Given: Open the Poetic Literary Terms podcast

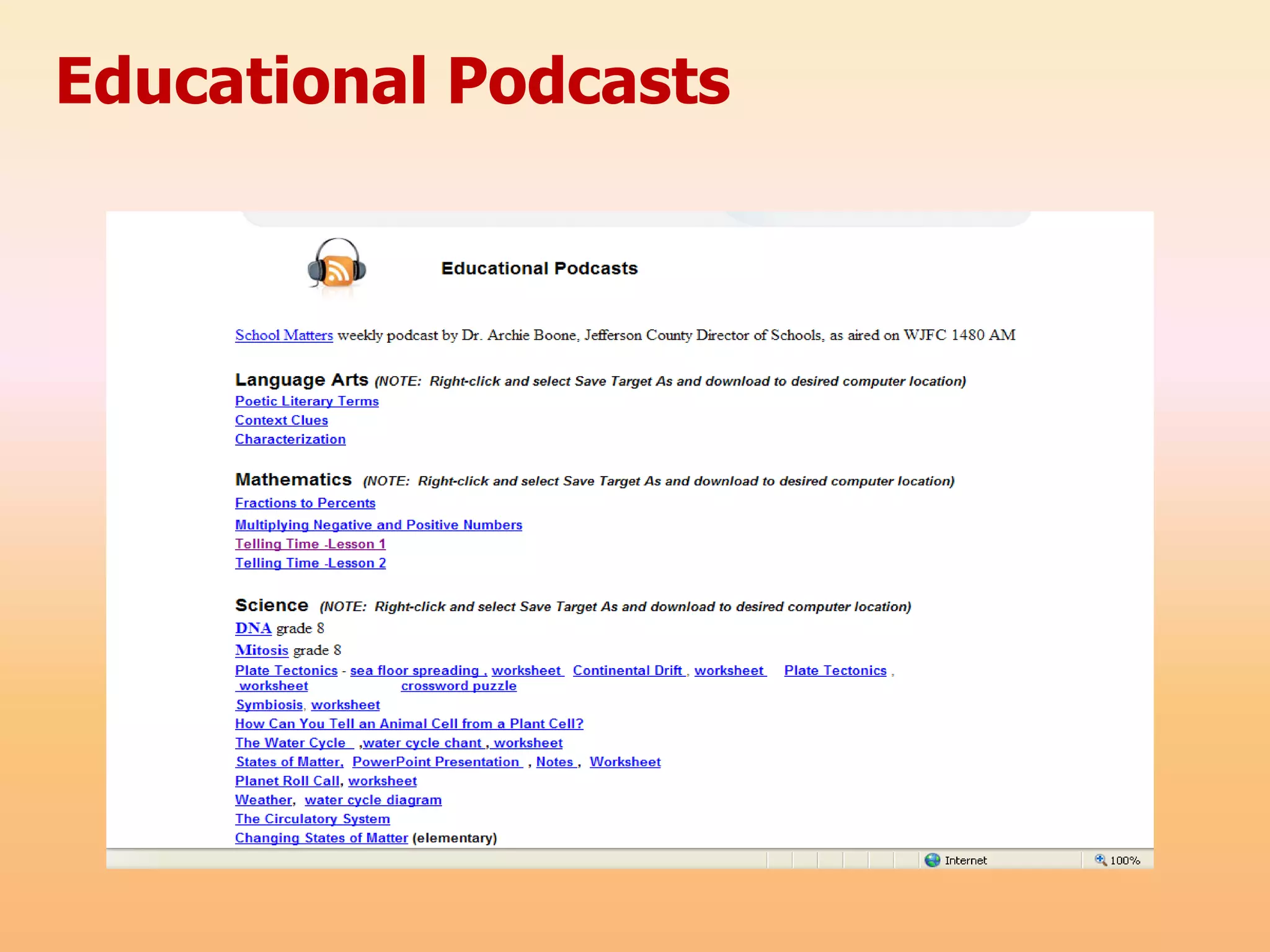Looking at the screenshot, I should (307, 401).
